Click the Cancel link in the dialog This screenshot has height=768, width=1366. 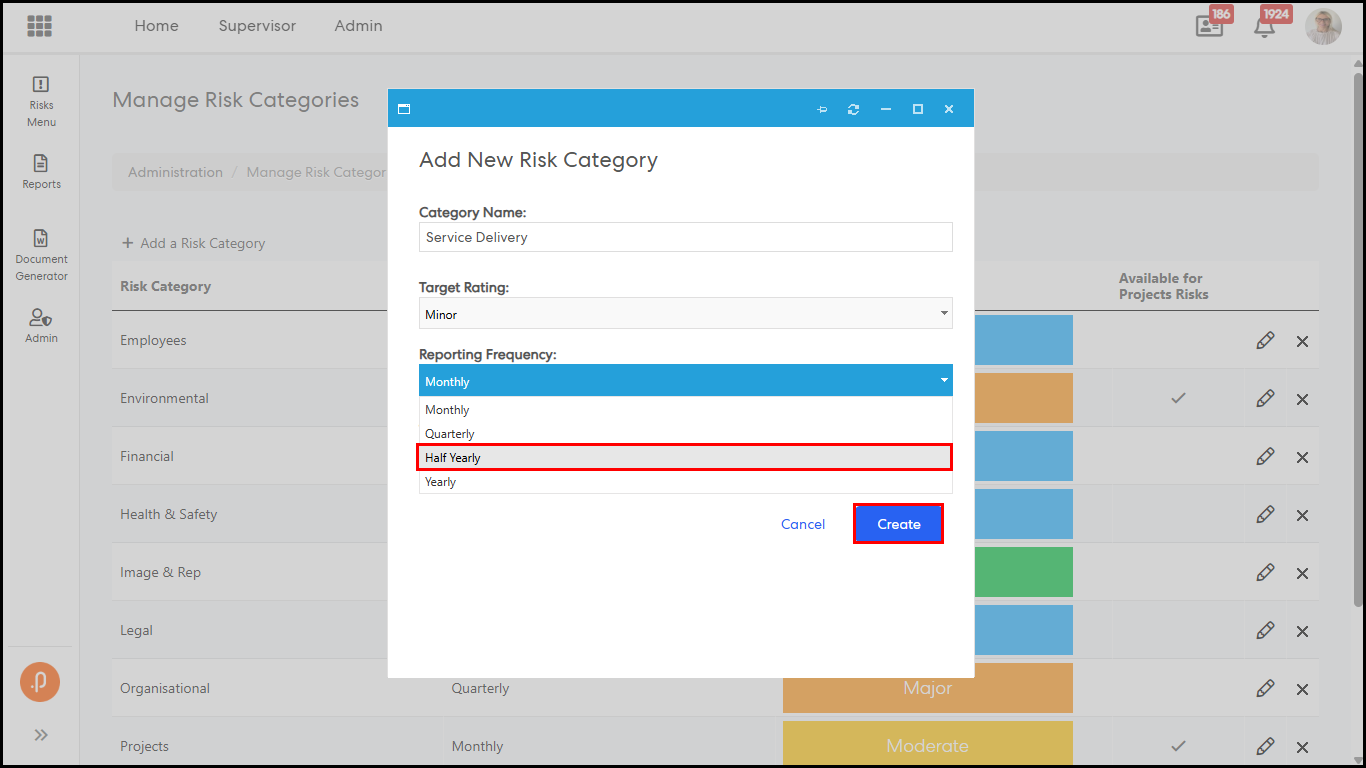(803, 524)
